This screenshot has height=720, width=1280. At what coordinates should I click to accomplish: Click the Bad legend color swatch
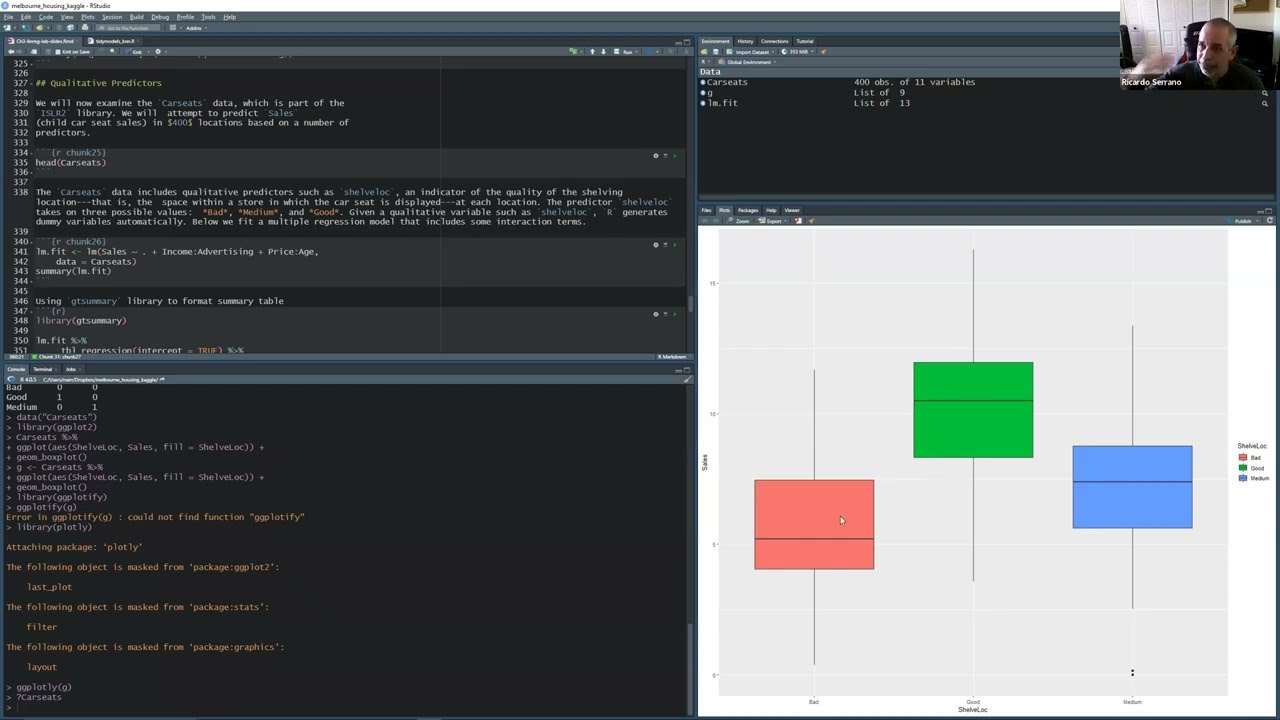click(1243, 458)
